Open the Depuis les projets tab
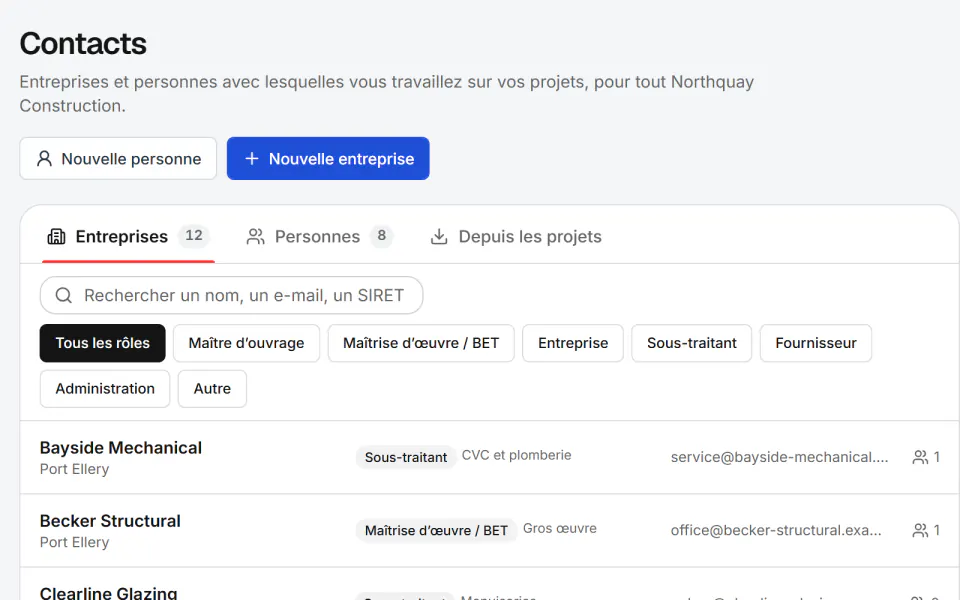The image size is (960, 600). pos(516,236)
